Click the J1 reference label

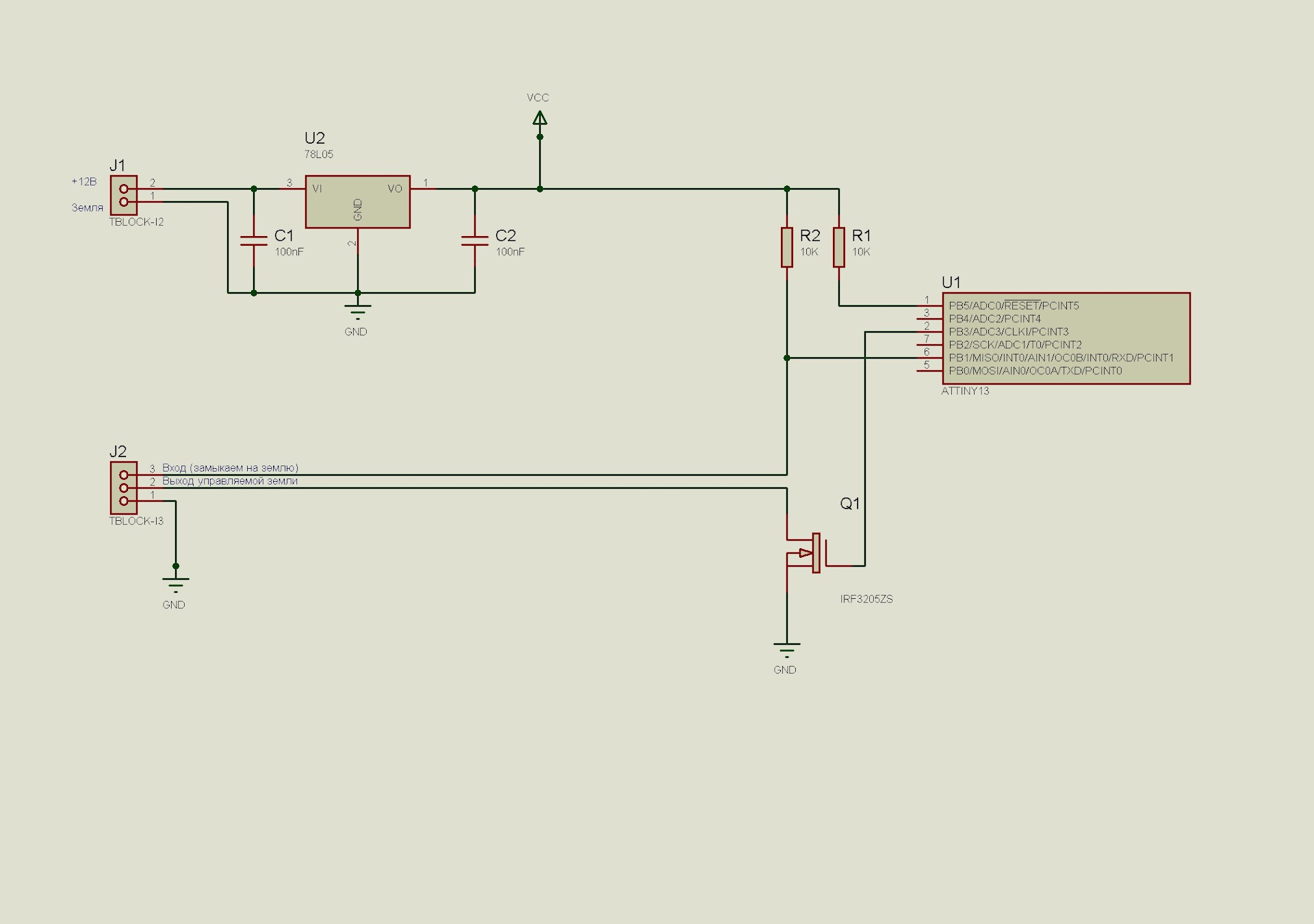tap(118, 165)
